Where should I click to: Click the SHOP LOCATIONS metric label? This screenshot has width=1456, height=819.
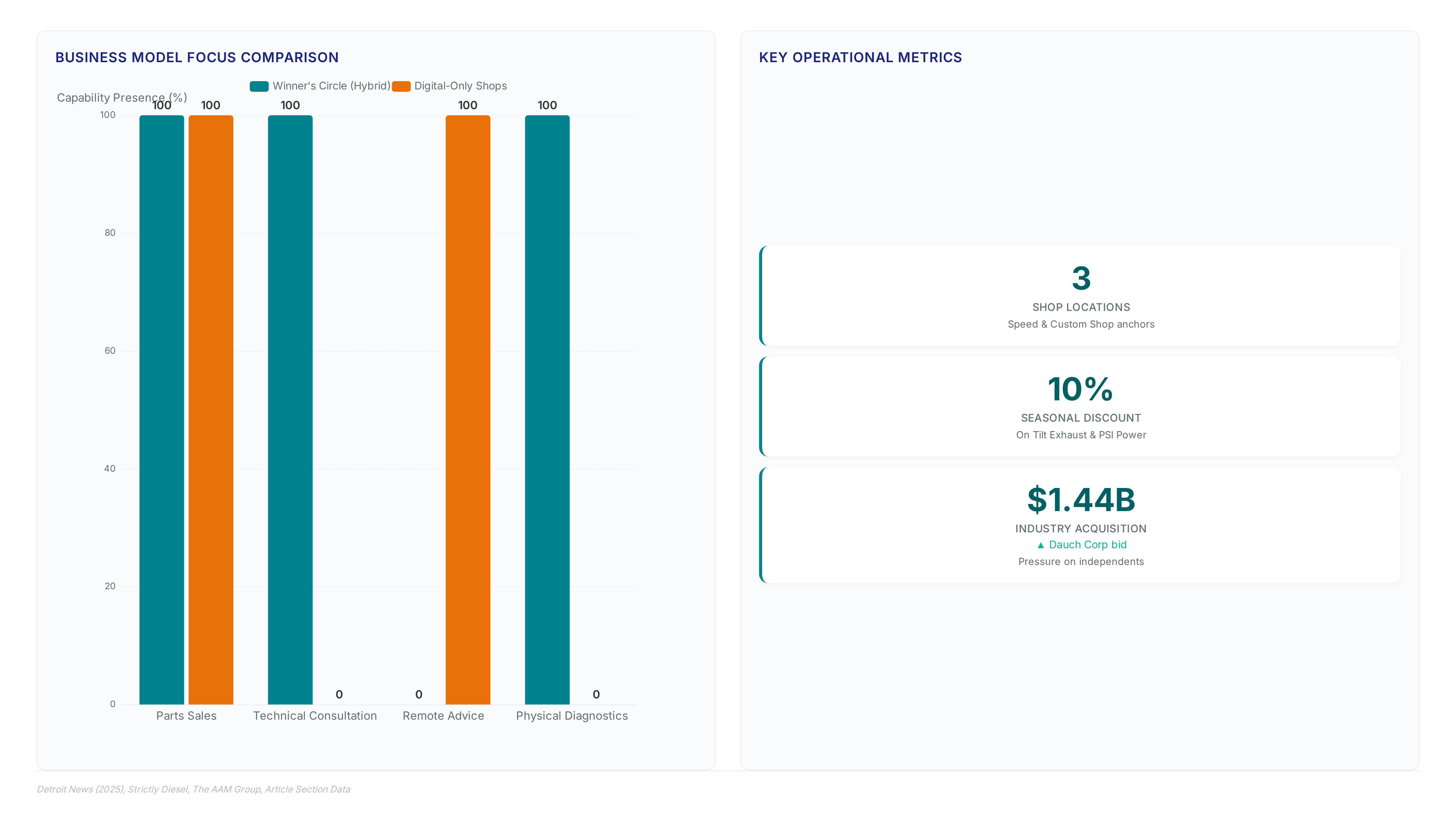click(1081, 308)
